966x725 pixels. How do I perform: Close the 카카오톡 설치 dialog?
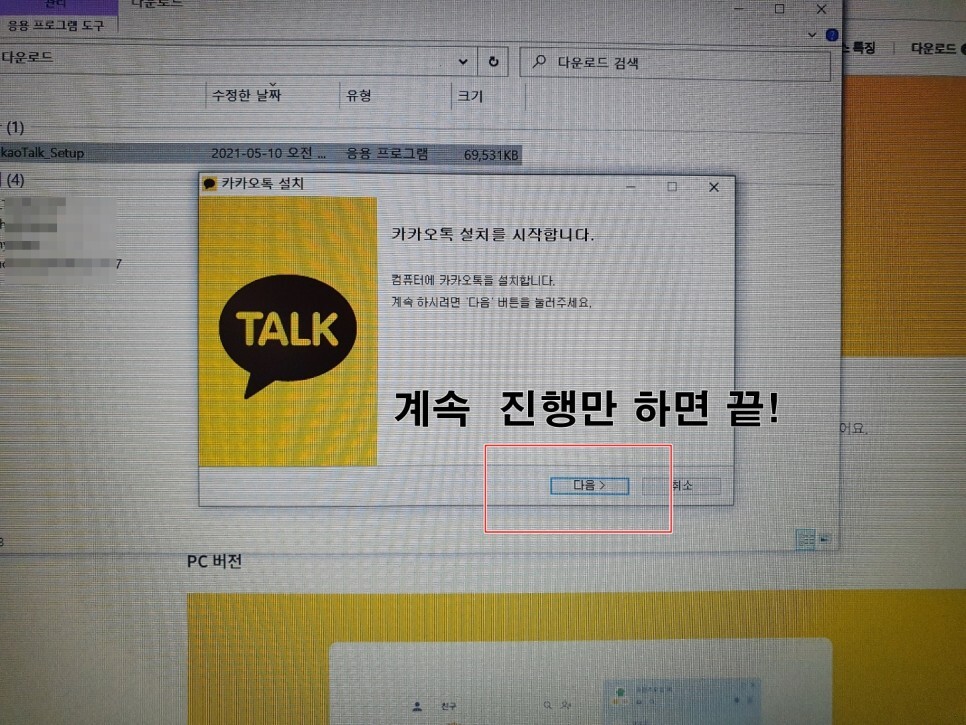(x=713, y=187)
